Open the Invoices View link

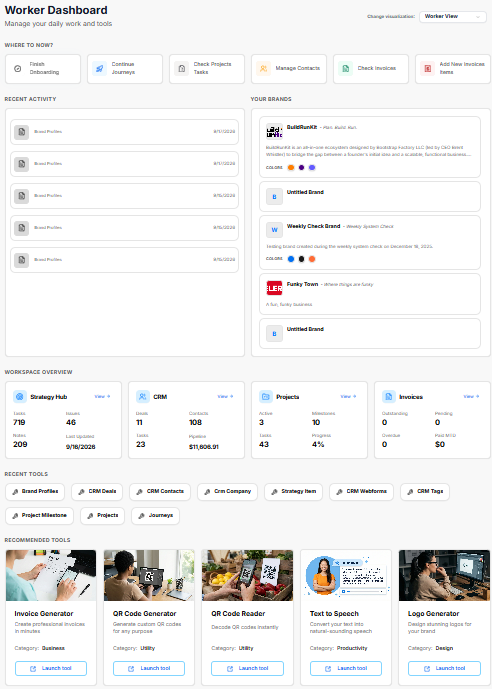471,396
